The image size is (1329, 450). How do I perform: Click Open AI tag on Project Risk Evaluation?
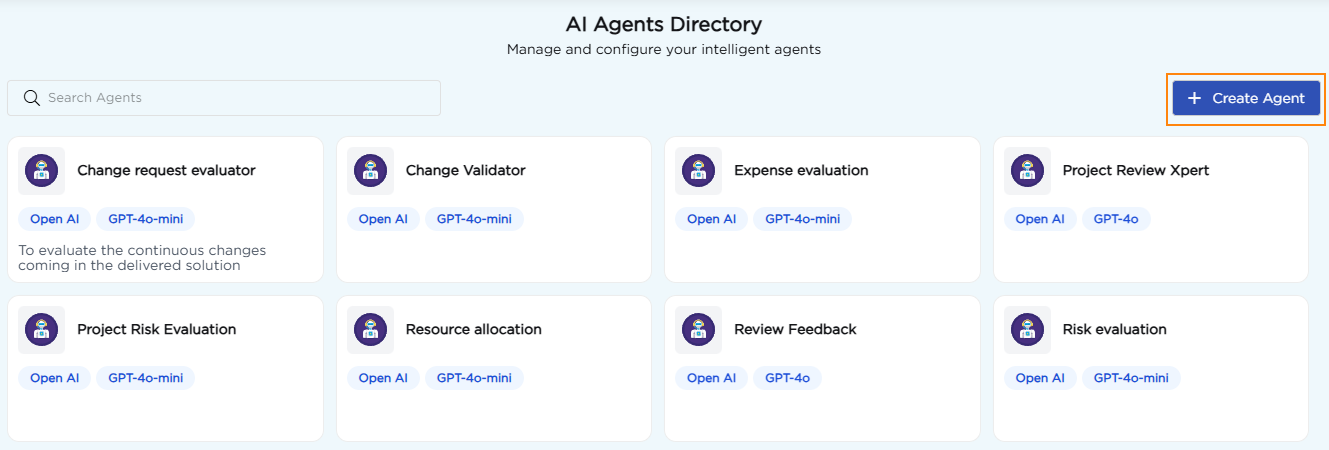(x=54, y=378)
